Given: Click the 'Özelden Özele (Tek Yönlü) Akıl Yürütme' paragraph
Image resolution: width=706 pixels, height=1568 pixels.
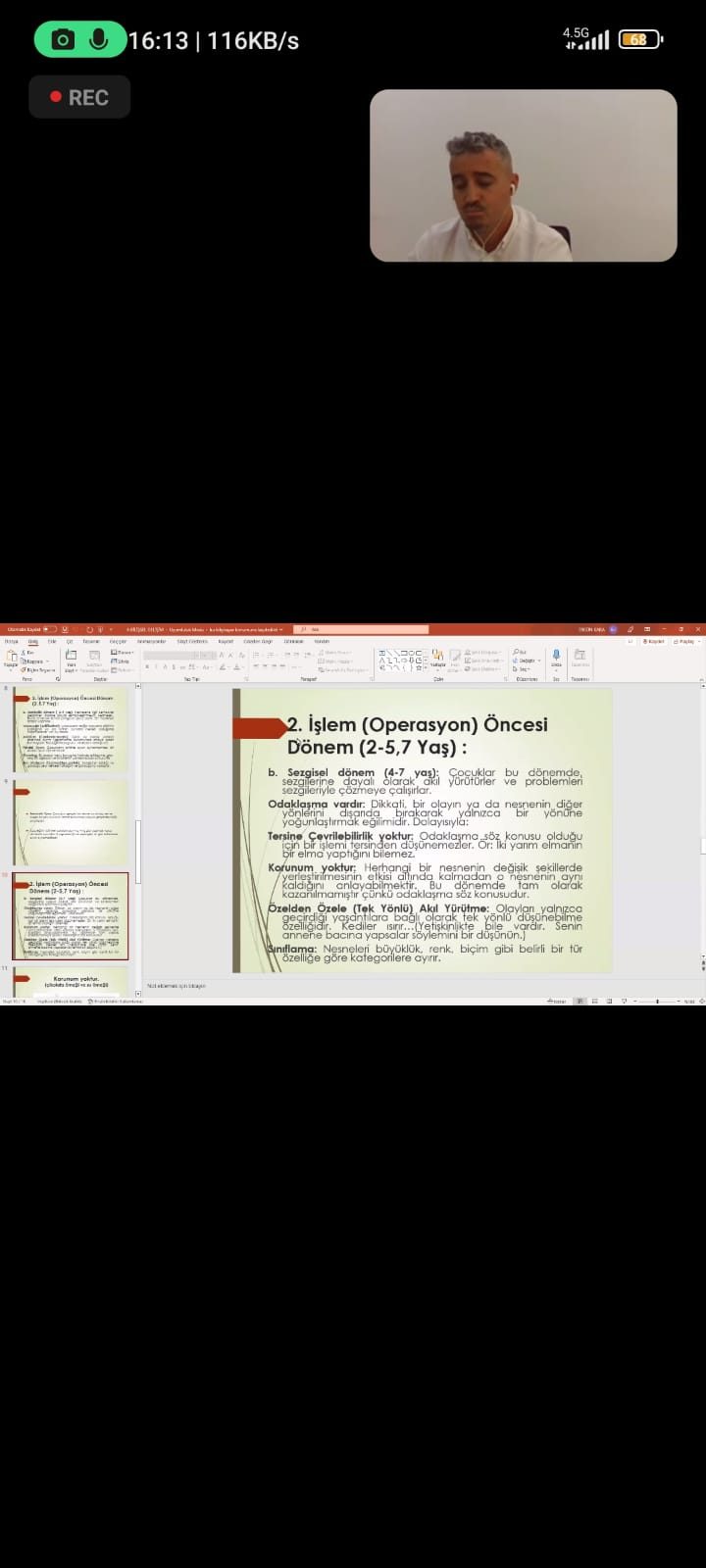Looking at the screenshot, I should click(425, 922).
